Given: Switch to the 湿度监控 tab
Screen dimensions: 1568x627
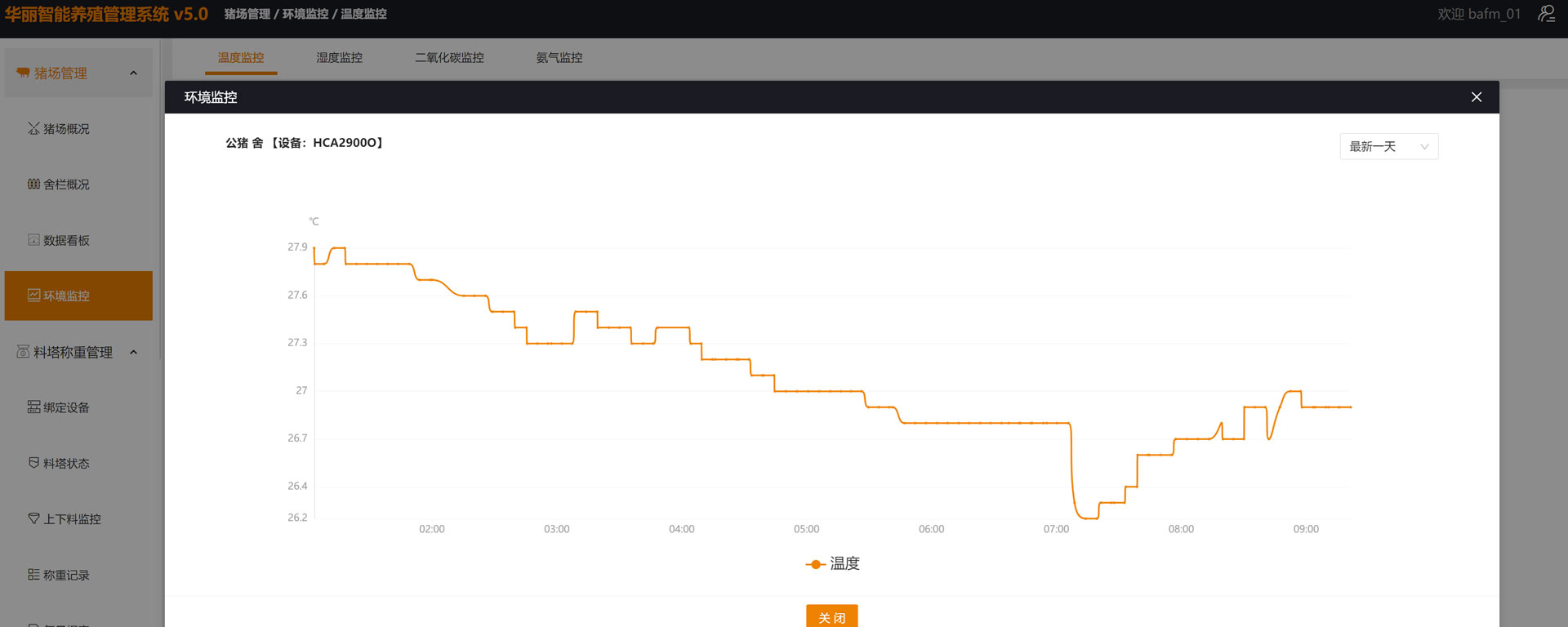Looking at the screenshot, I should (339, 58).
